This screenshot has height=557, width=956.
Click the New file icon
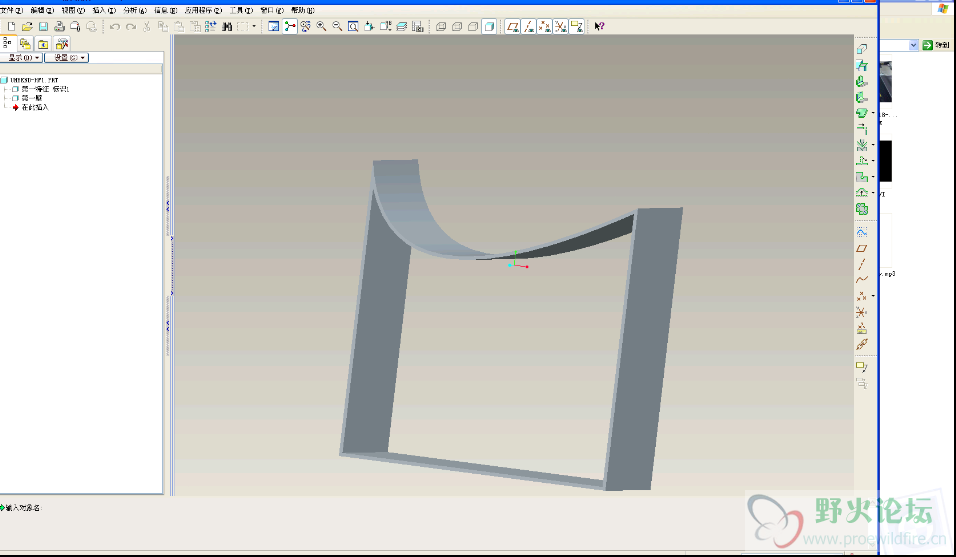point(11,26)
